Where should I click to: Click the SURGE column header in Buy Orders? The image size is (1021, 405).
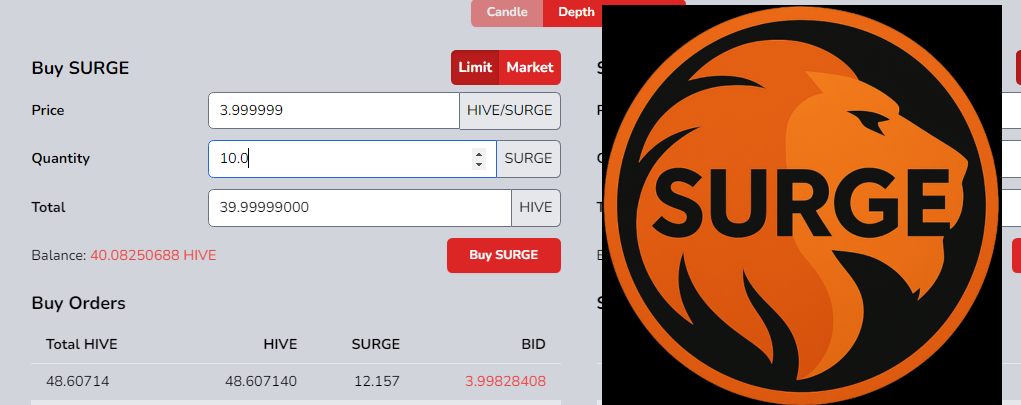coord(376,344)
